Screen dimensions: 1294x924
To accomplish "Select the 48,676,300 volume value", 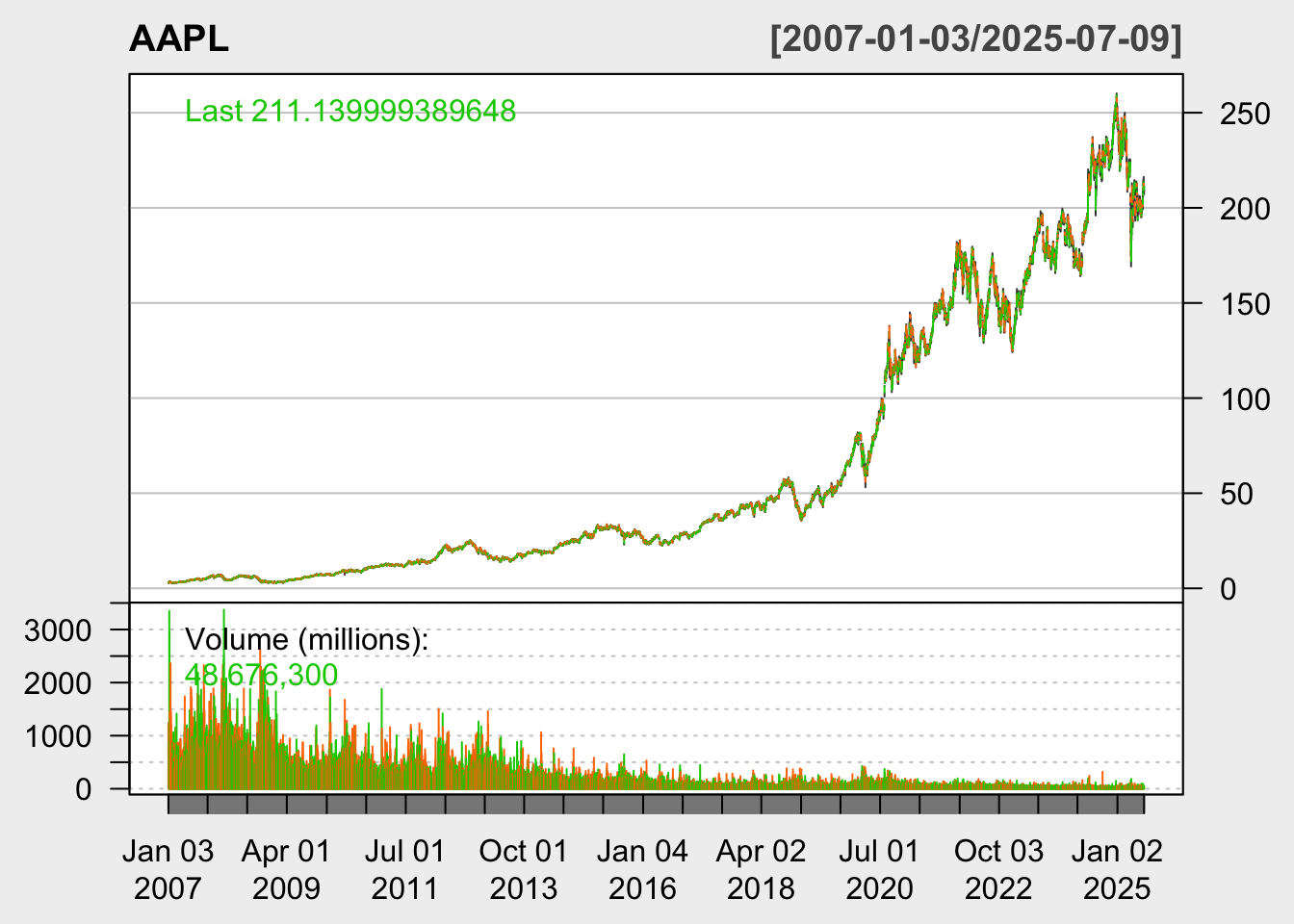I will point(261,675).
